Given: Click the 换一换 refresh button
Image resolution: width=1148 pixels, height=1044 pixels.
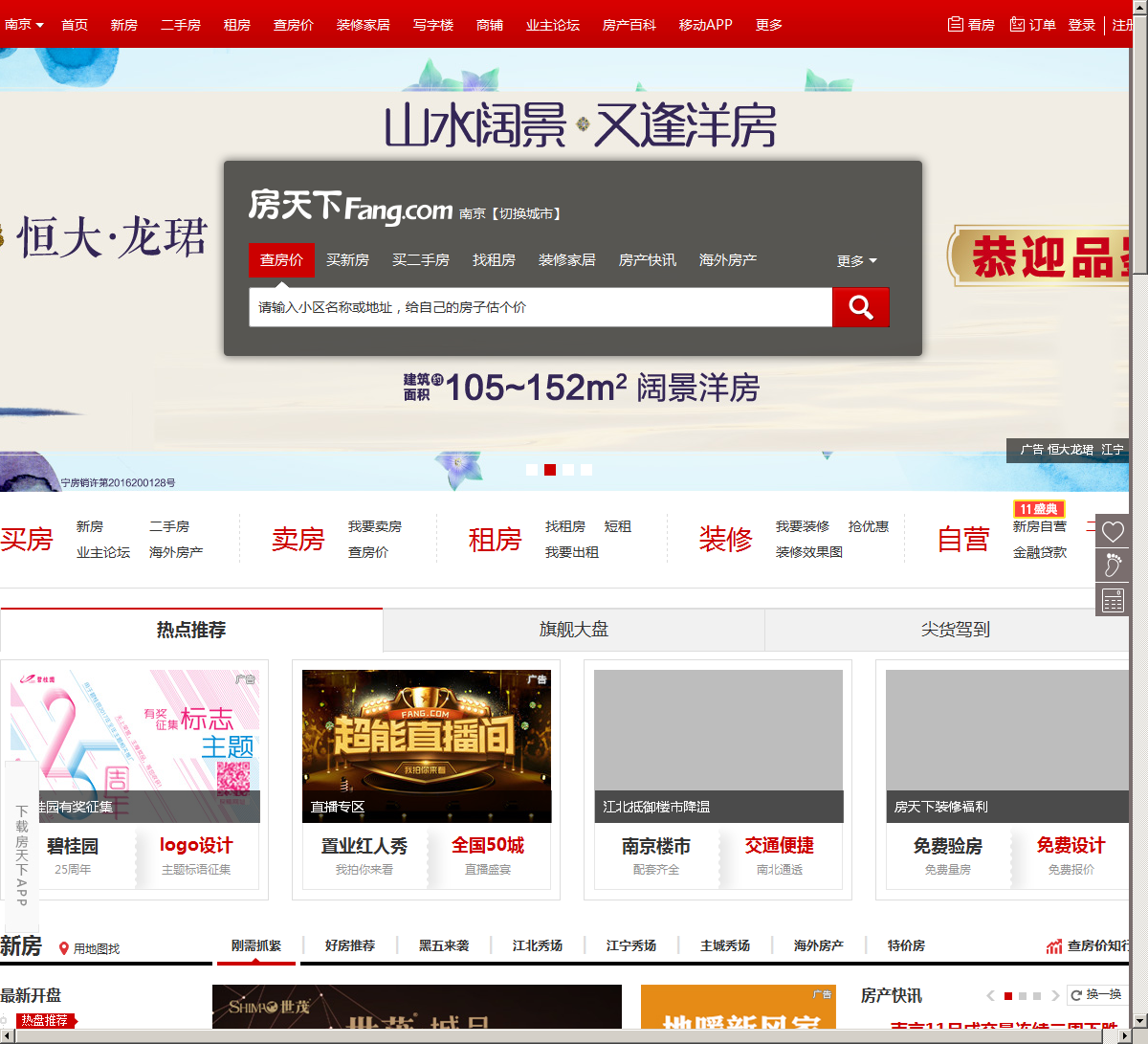Looking at the screenshot, I should tap(1095, 995).
